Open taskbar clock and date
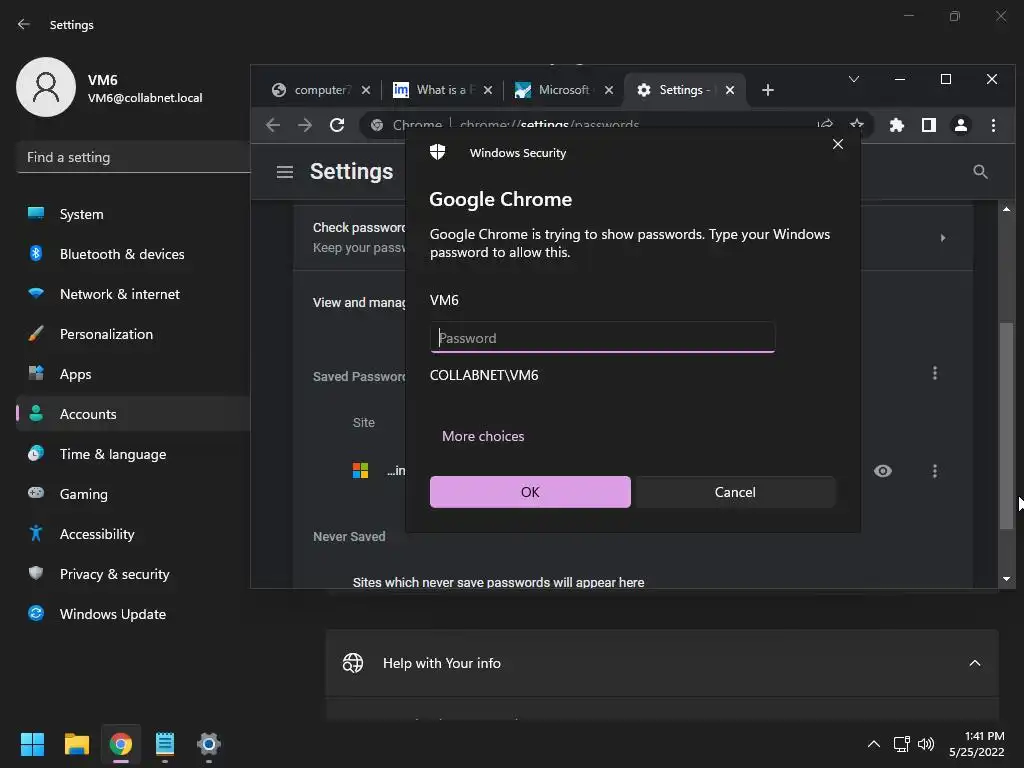1024x768 pixels. pyautogui.click(x=976, y=744)
